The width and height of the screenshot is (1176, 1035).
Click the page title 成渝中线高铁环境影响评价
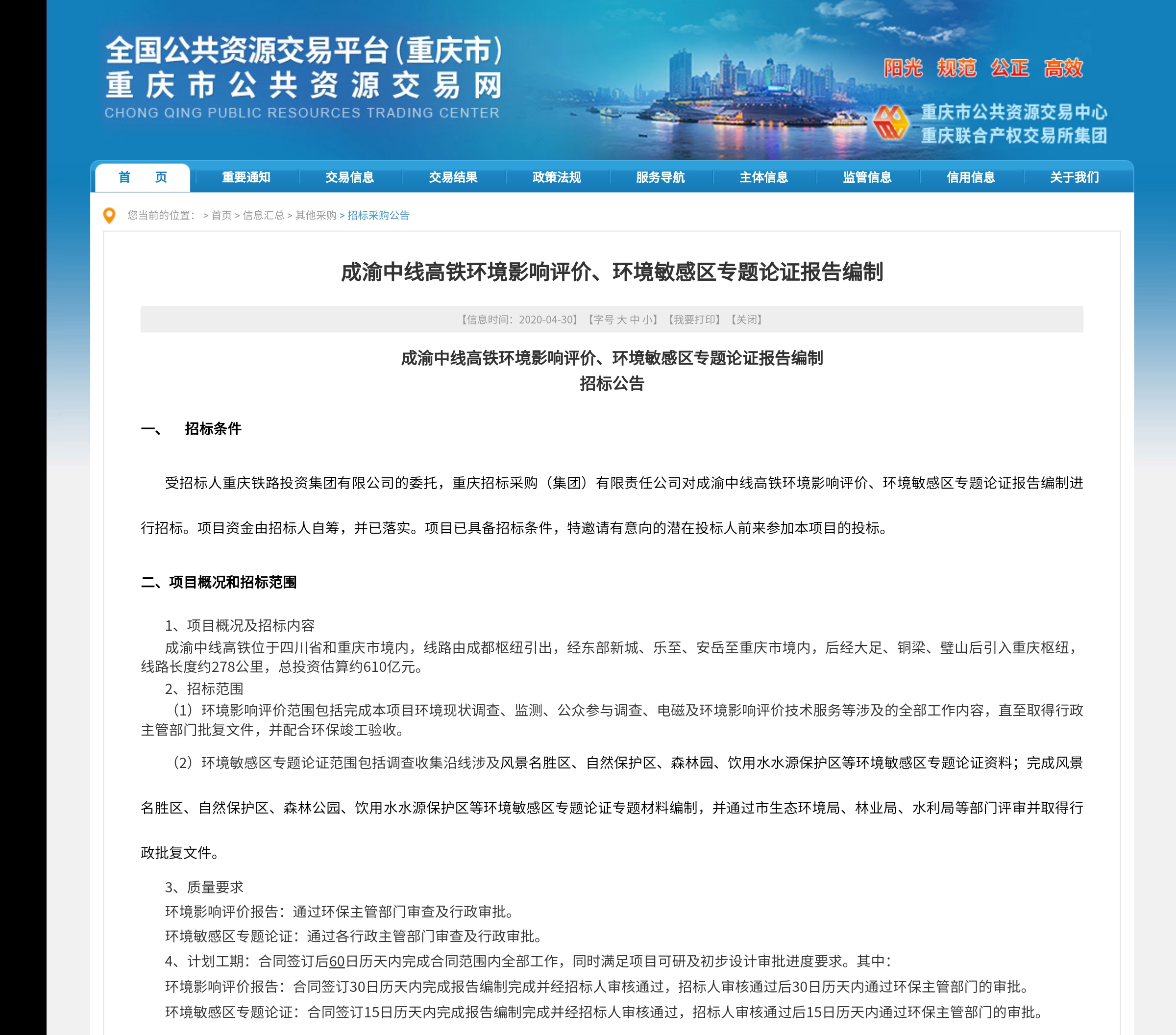[612, 271]
